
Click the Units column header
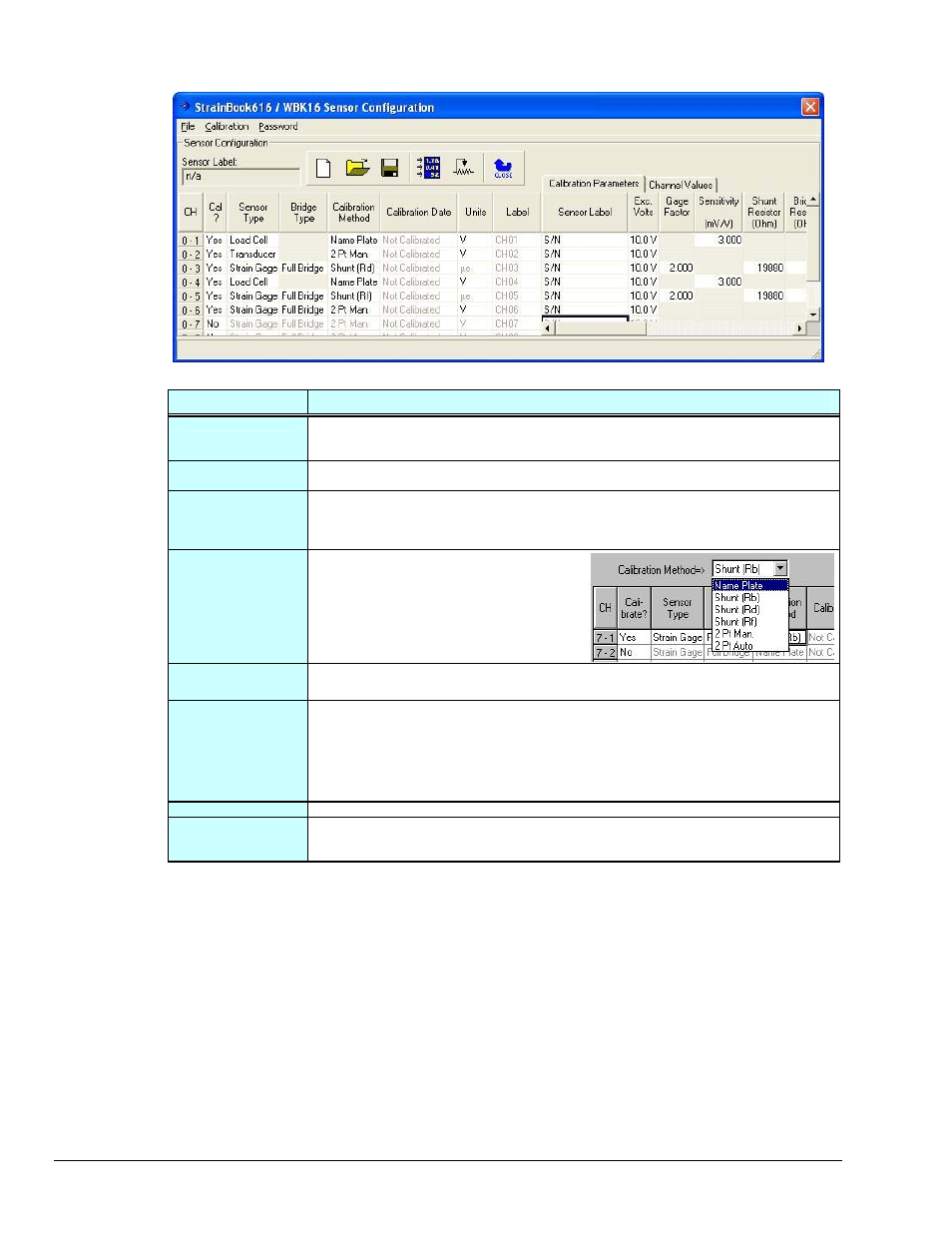click(475, 213)
